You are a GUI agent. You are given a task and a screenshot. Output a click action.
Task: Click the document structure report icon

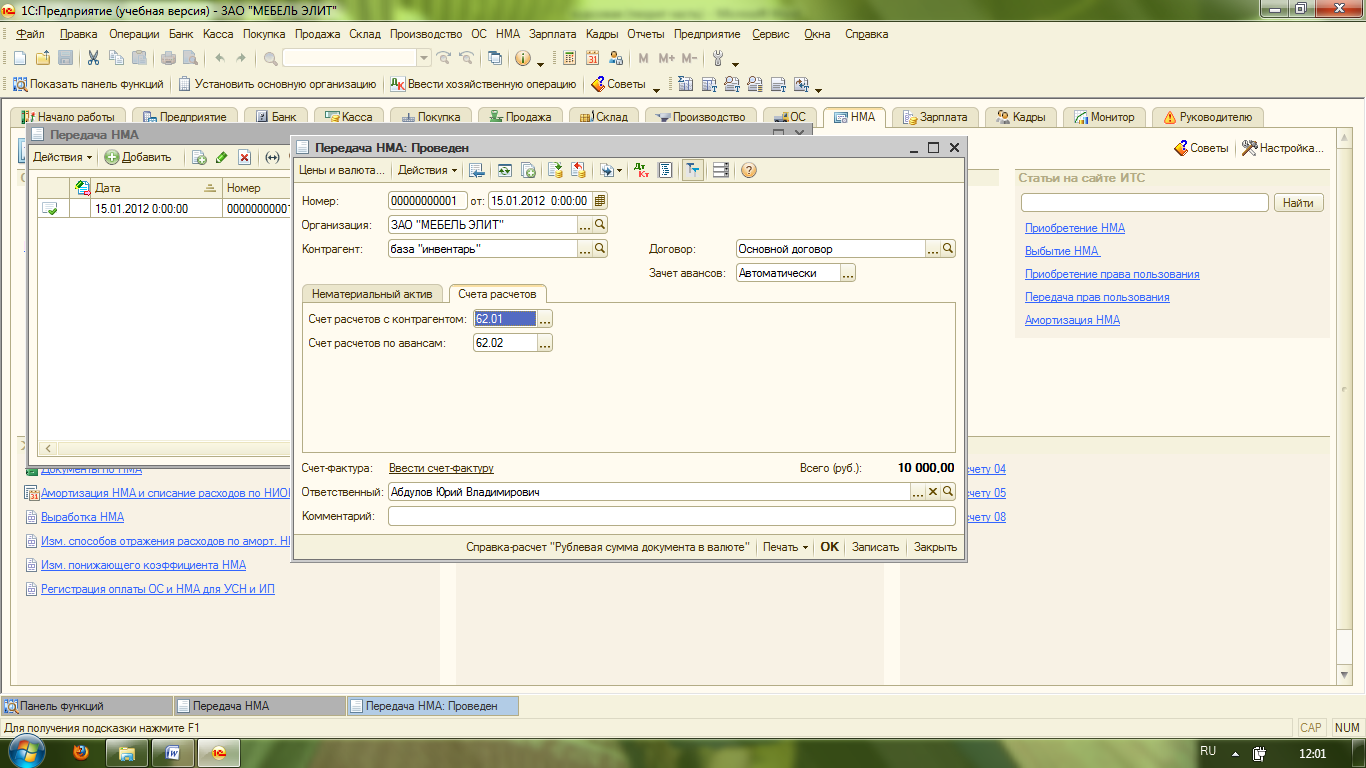click(x=665, y=170)
